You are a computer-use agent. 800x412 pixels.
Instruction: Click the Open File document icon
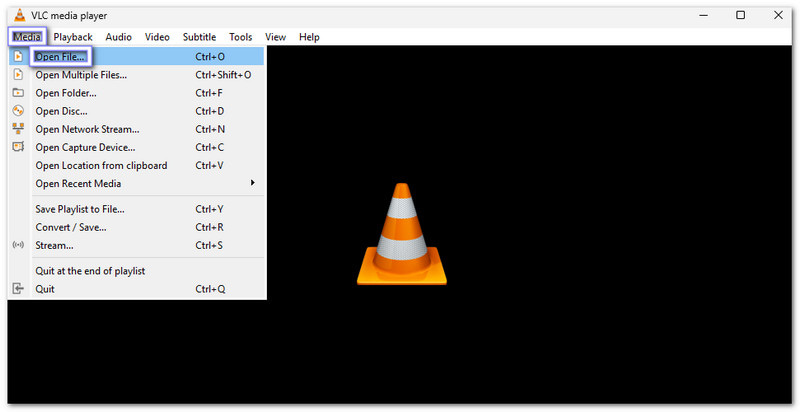click(18, 57)
